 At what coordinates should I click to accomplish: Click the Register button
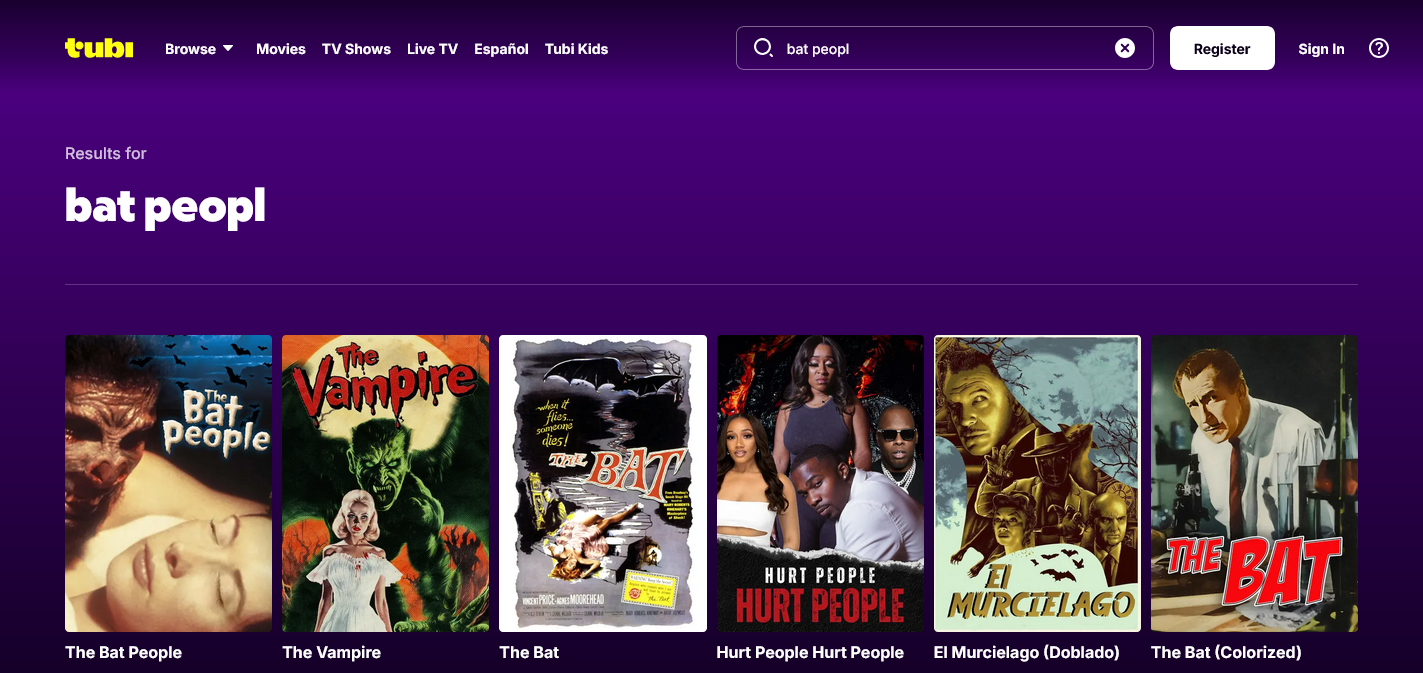pyautogui.click(x=1222, y=48)
